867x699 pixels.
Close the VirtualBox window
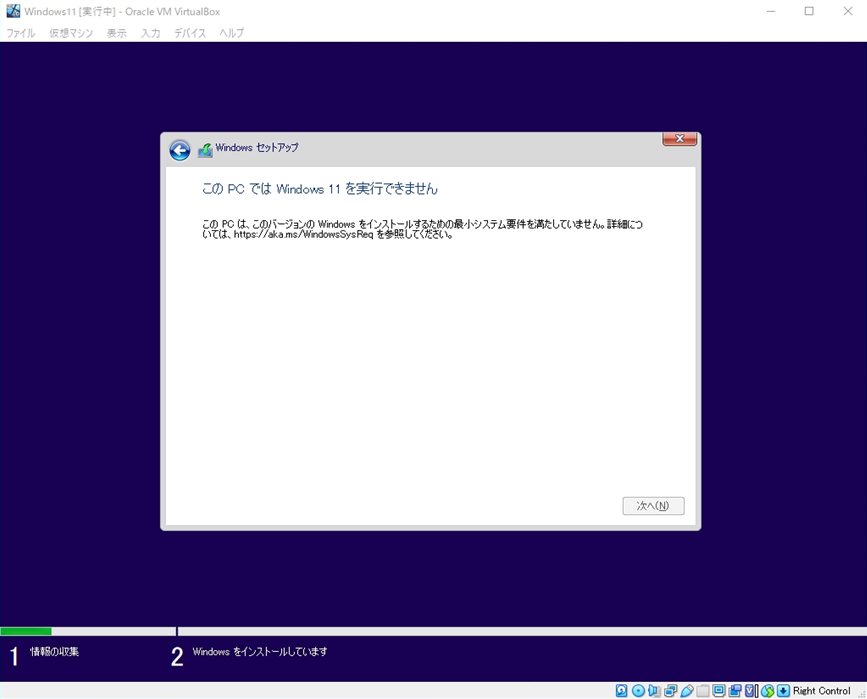[x=848, y=11]
